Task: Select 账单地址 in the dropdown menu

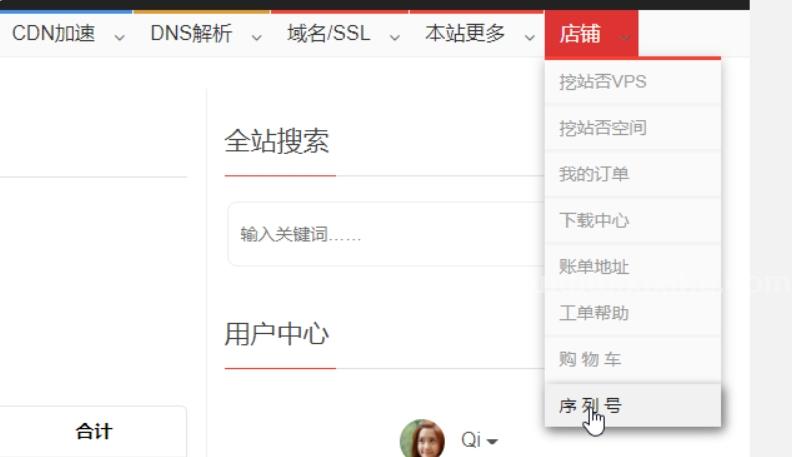Action: coord(594,267)
